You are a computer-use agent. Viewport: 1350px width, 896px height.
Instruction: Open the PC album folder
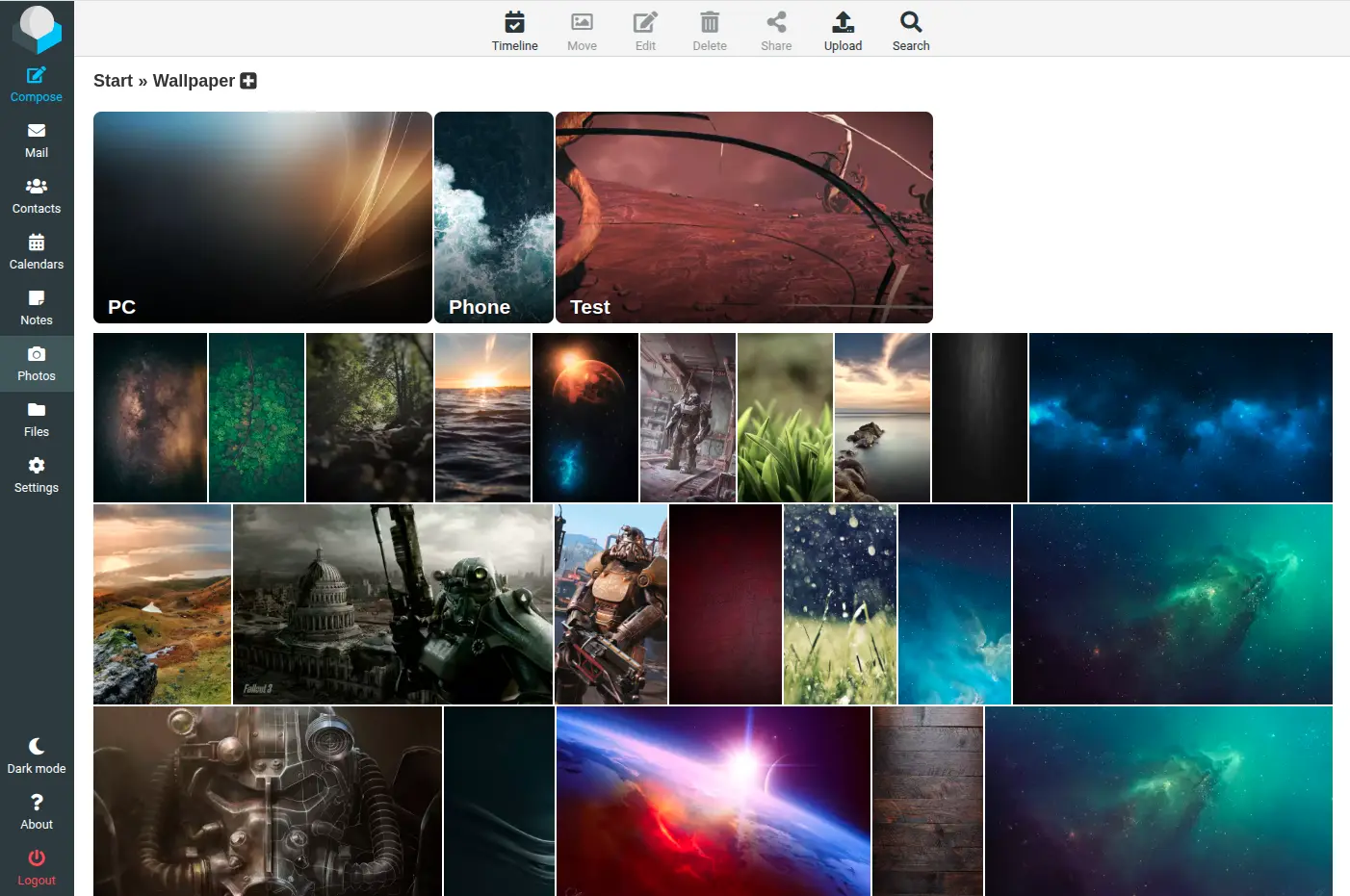263,218
